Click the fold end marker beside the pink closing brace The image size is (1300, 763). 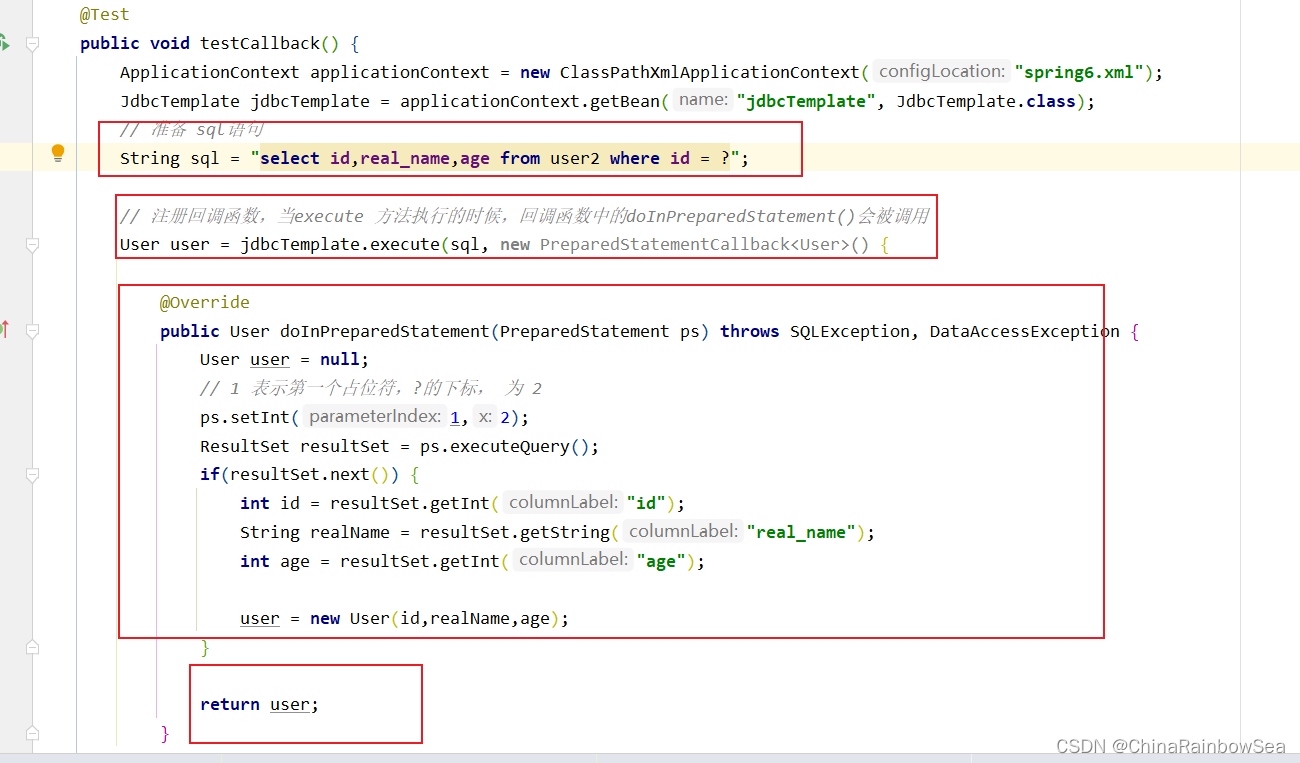tap(32, 734)
